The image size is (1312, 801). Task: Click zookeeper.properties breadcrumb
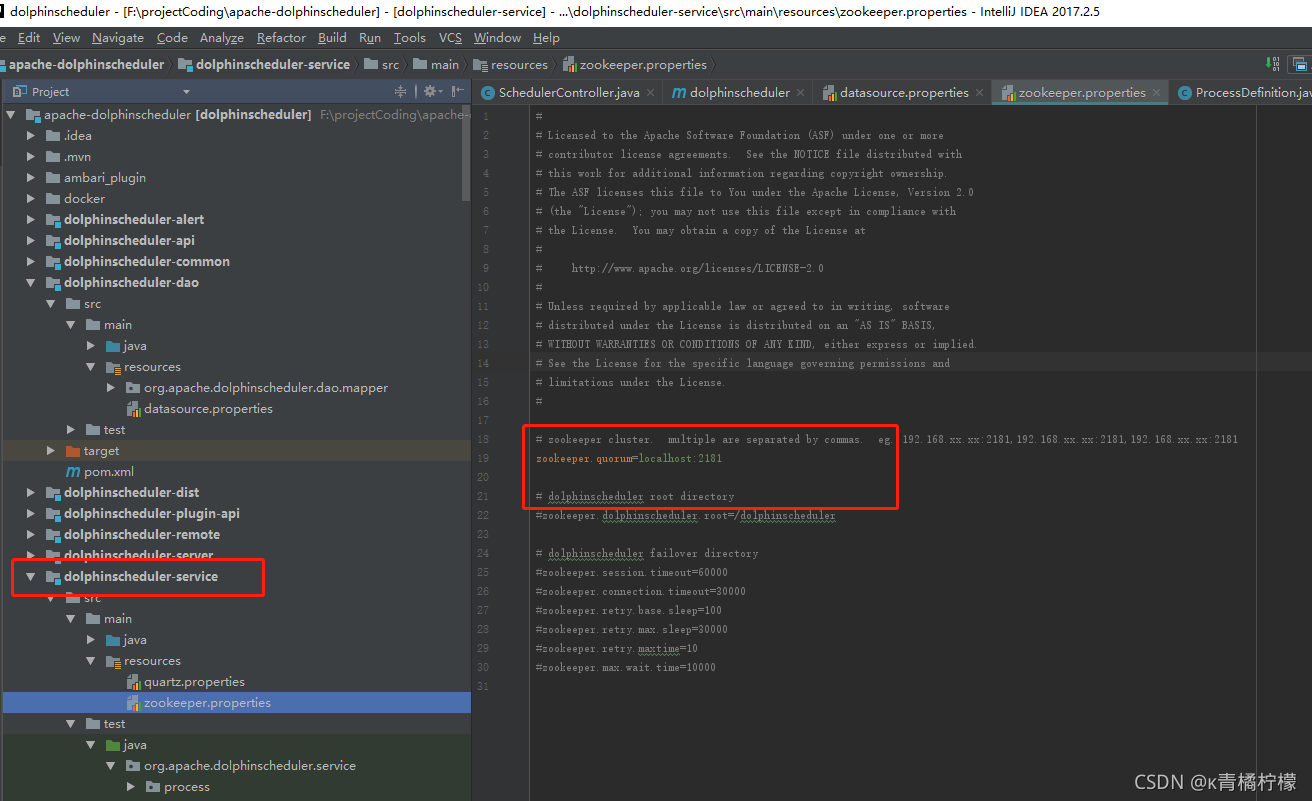[635, 64]
